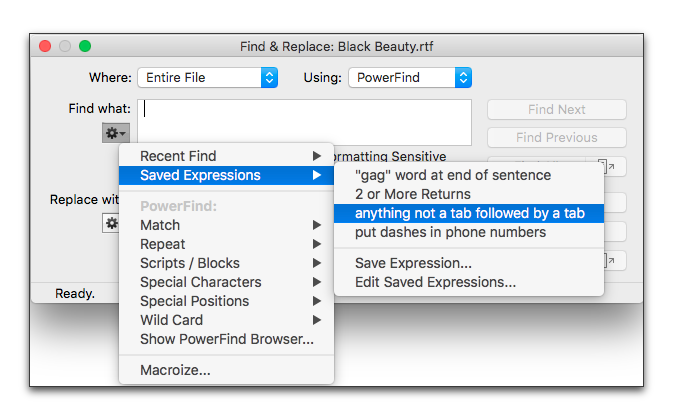Open the Special Positions submenu
The width and height of the screenshot is (673, 419).
pyautogui.click(x=227, y=301)
